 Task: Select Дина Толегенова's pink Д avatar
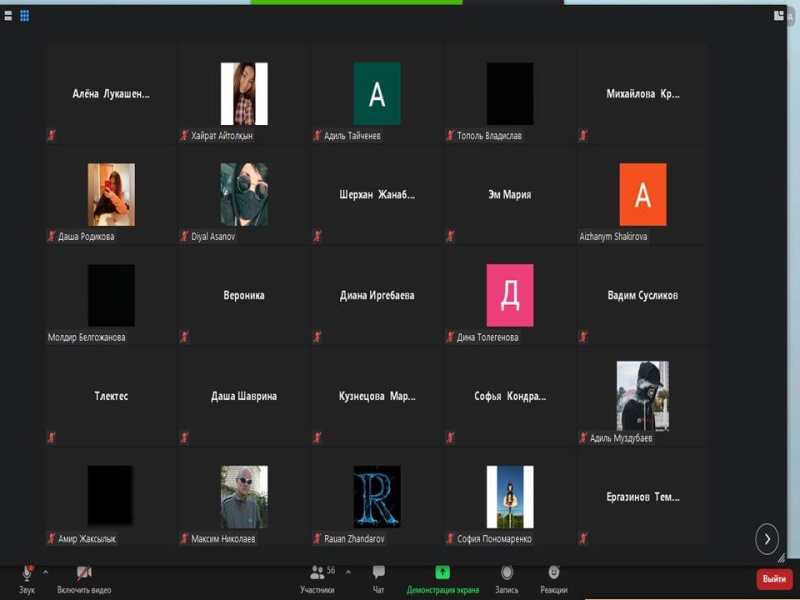[x=510, y=295]
